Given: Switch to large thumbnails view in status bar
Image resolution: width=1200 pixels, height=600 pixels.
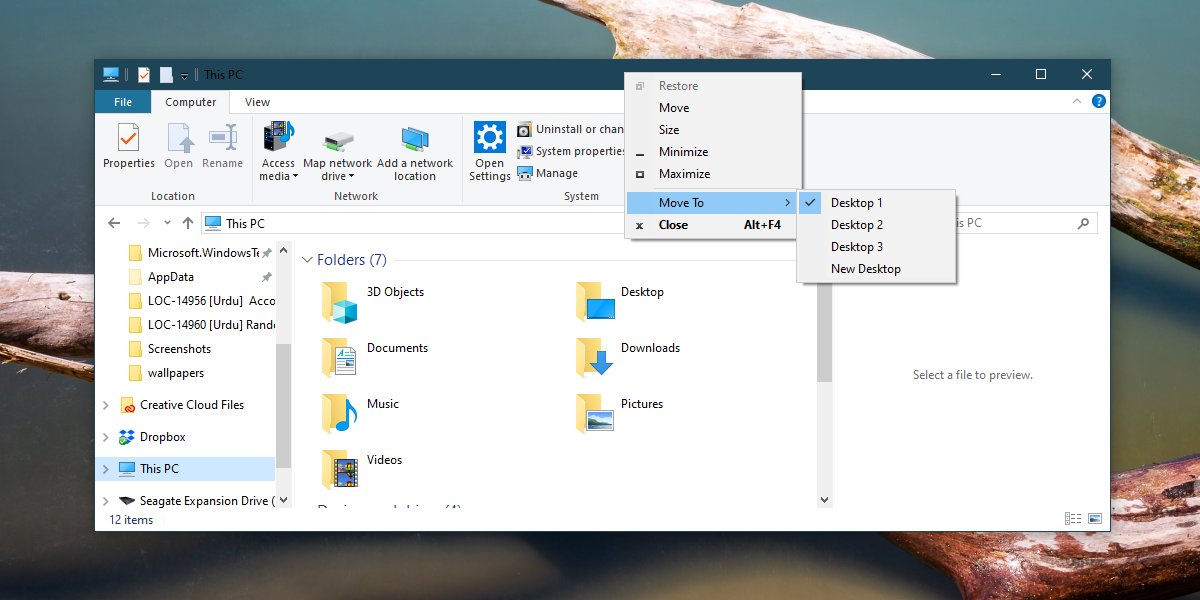Looking at the screenshot, I should pyautogui.click(x=1094, y=518).
